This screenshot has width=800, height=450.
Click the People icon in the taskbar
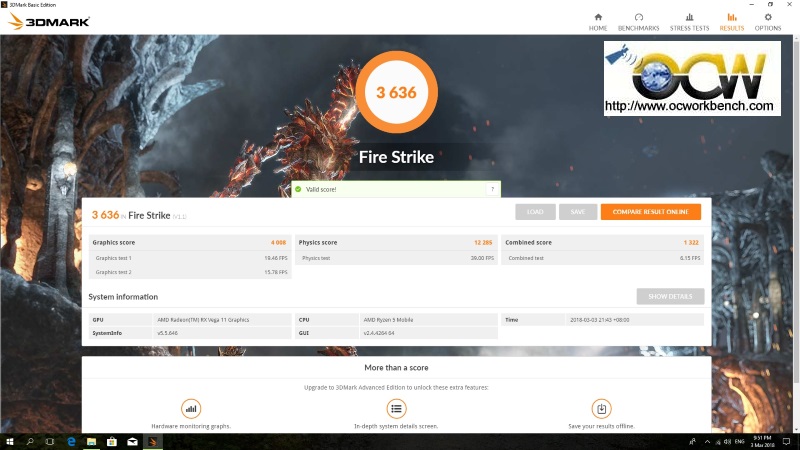click(692, 442)
